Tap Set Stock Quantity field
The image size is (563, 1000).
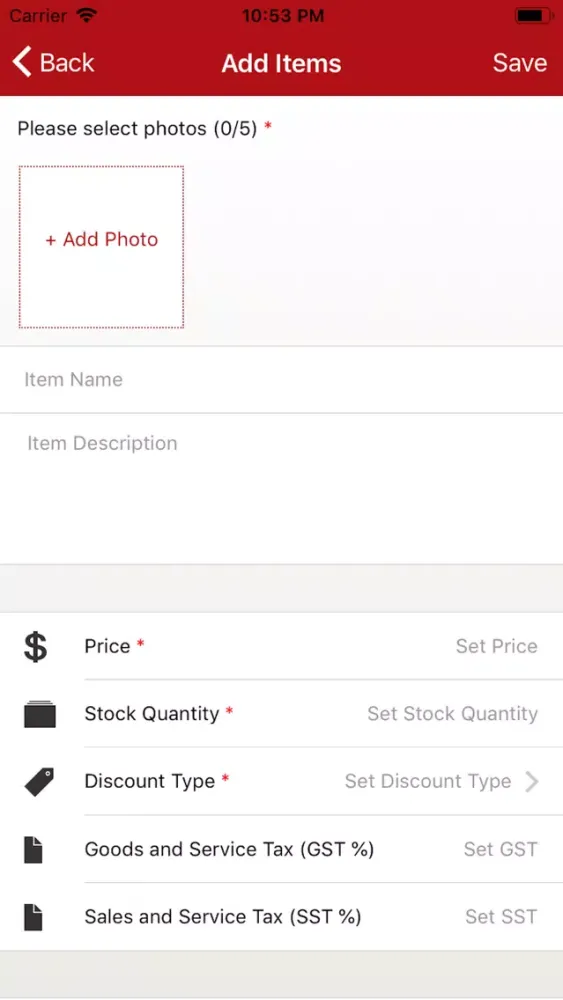coord(453,714)
